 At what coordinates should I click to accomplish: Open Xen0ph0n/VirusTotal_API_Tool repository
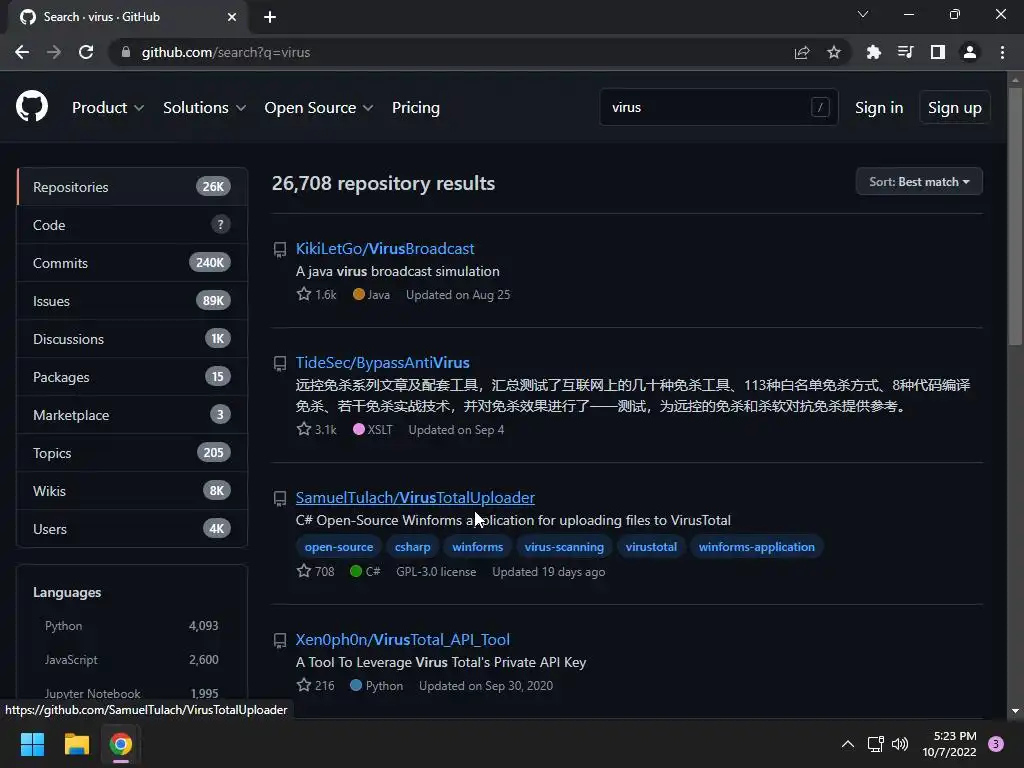pyautogui.click(x=402, y=639)
